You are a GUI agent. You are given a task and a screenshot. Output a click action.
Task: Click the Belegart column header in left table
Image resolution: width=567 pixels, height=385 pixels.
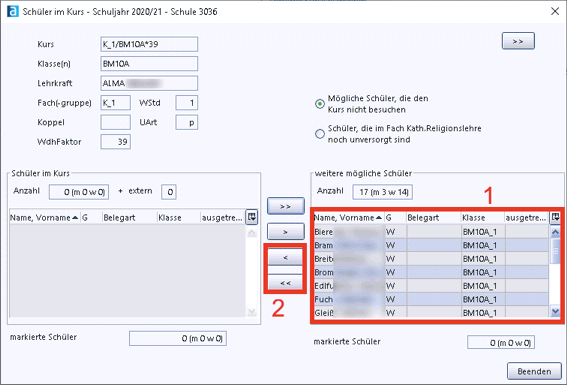pos(129,218)
